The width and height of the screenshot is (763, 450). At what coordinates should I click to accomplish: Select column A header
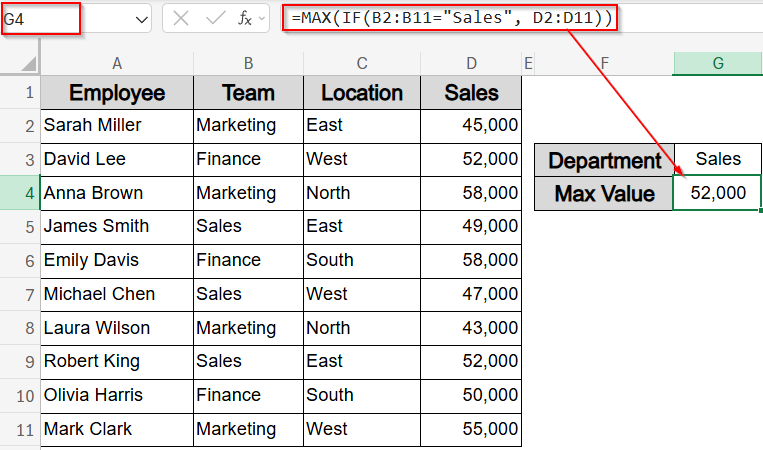tap(117, 63)
